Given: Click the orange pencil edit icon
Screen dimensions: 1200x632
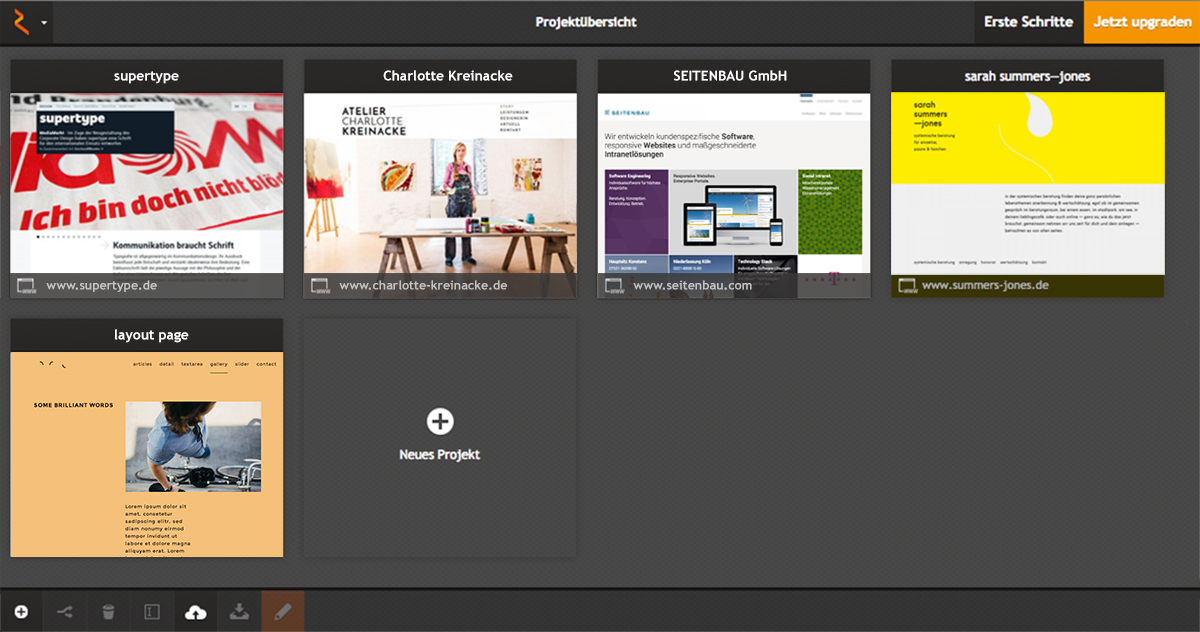Looking at the screenshot, I should (283, 612).
